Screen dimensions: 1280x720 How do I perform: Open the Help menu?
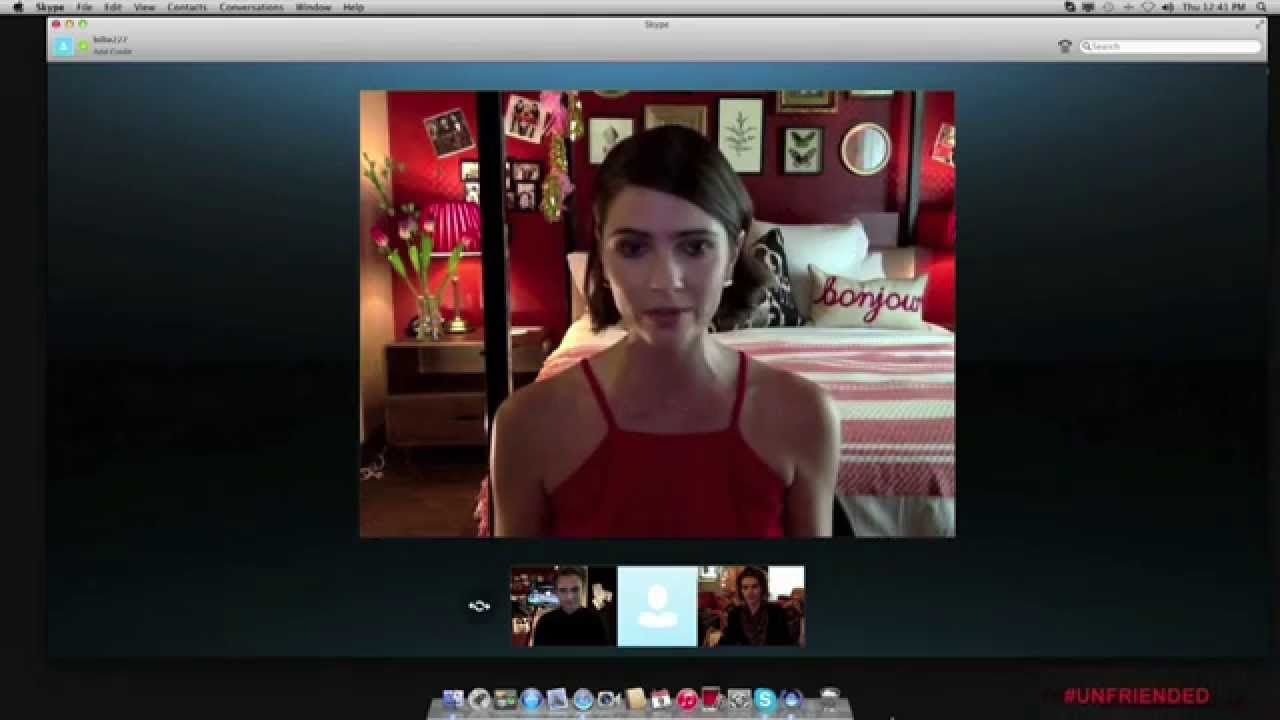[x=354, y=7]
